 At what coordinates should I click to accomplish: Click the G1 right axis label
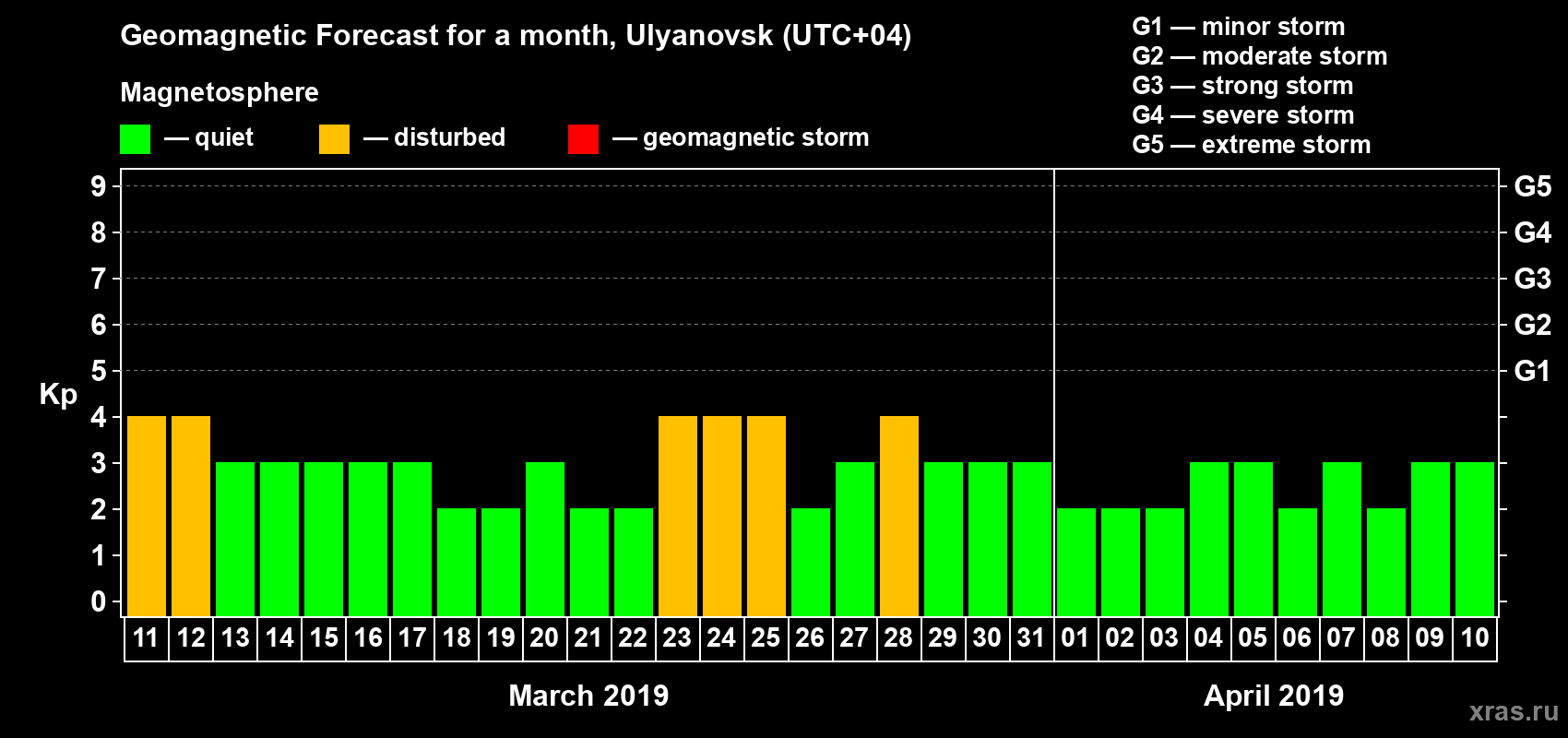[1533, 371]
